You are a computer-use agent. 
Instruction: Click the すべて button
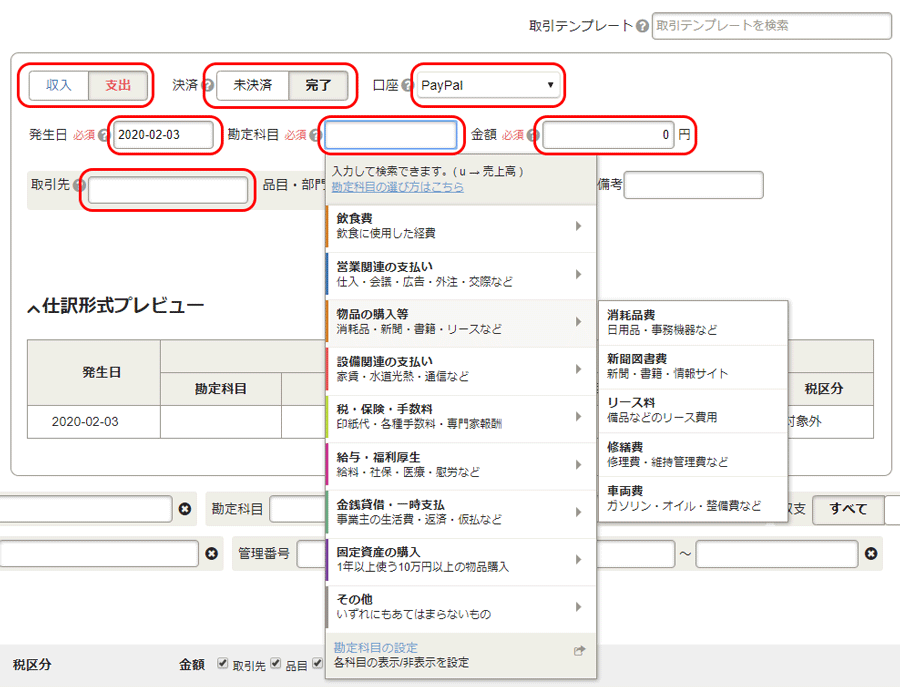[x=847, y=509]
